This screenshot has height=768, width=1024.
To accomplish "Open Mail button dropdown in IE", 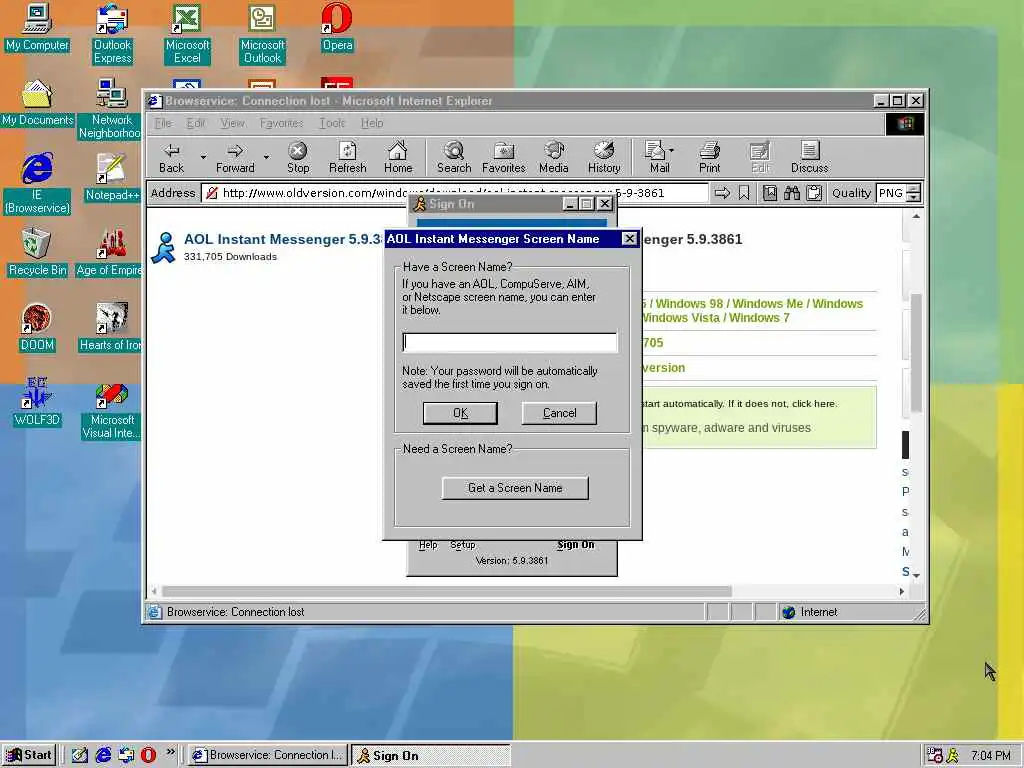I will (671, 150).
